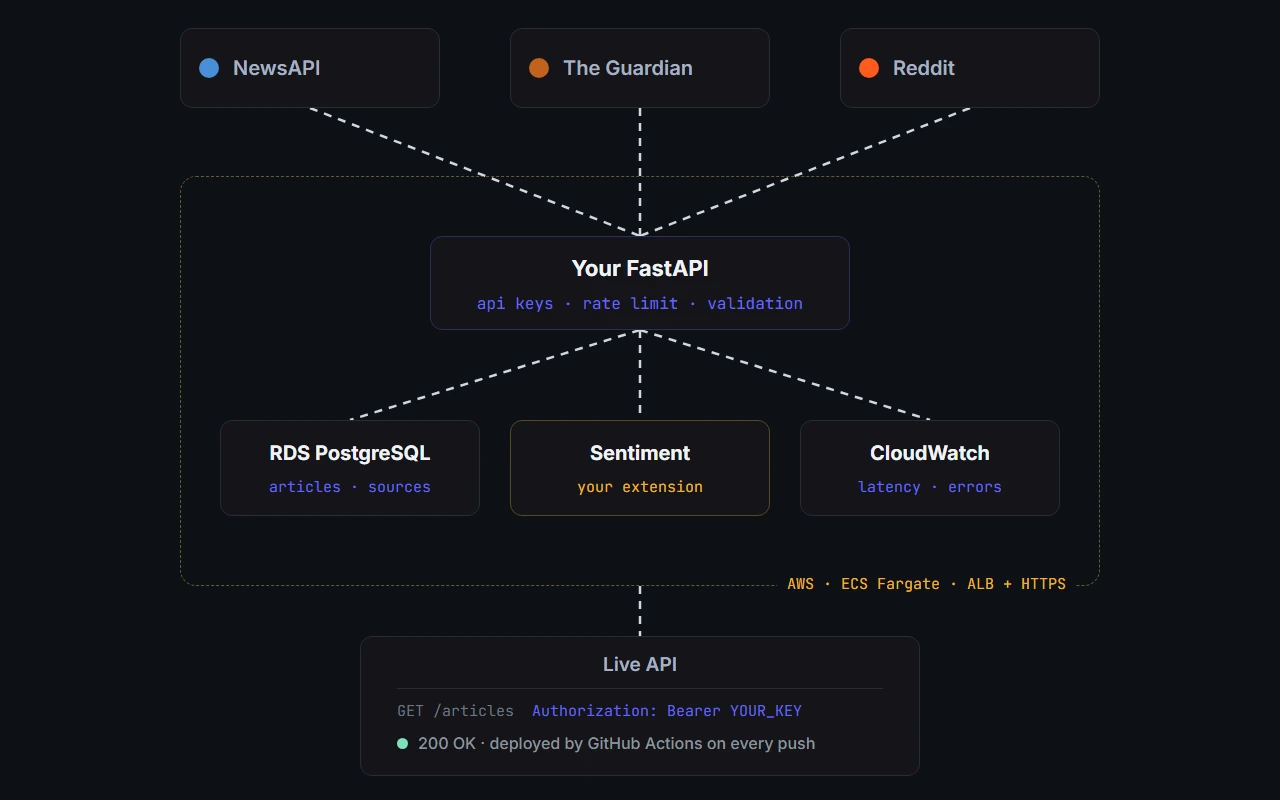Click the "your extension" caption
Screen dimensions: 1280x800
(x=640, y=487)
